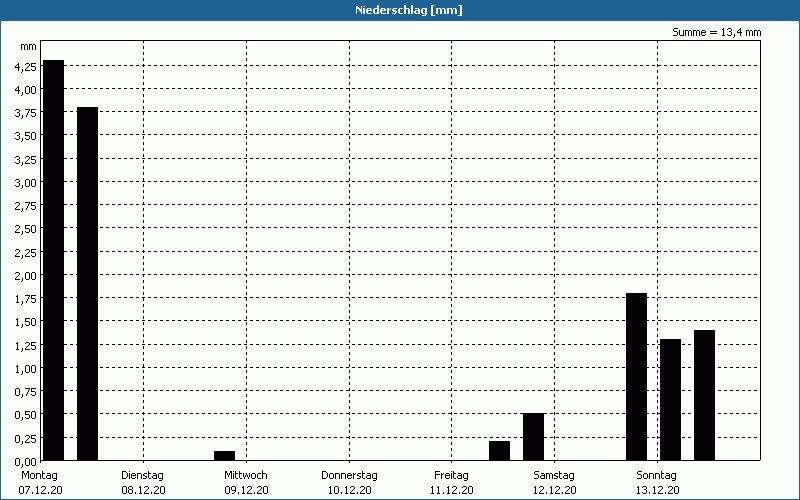
Task: Click the '1,75' y-axis value
Action: point(26,299)
